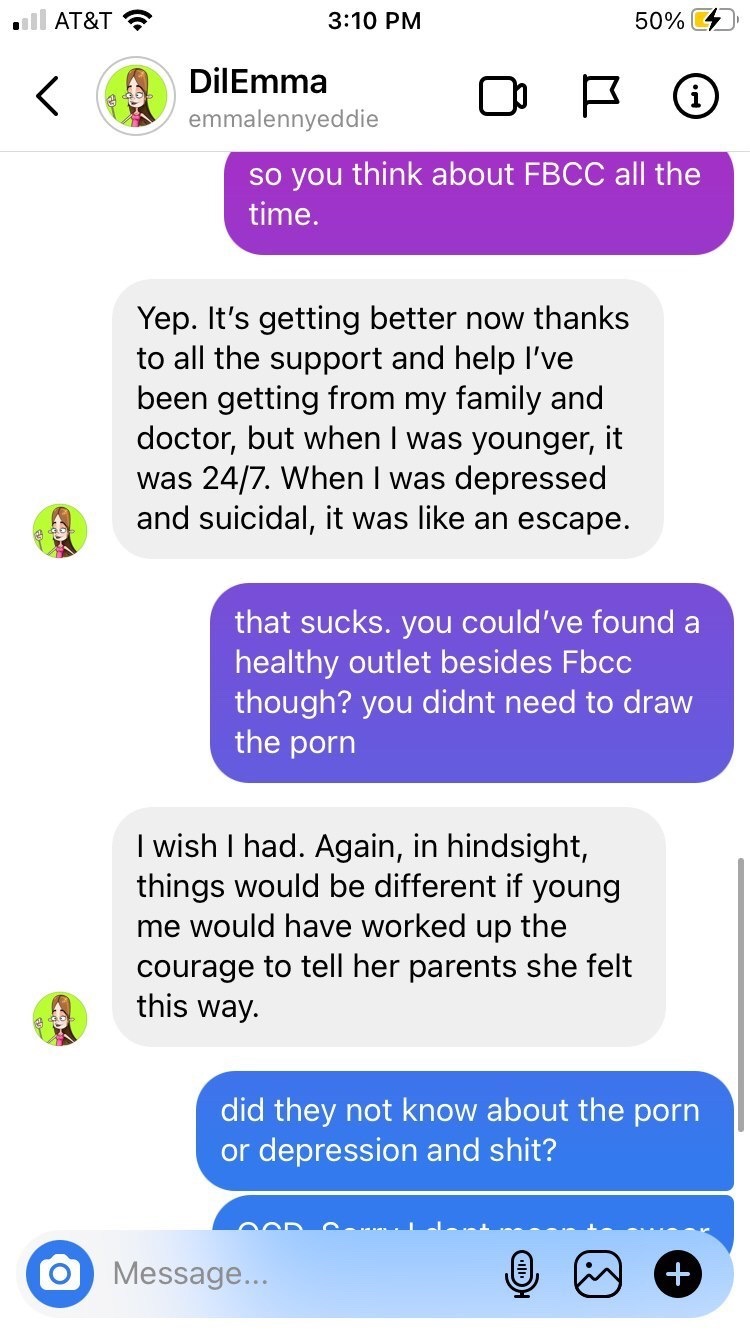Tap the emmalennyeddie username
The height and width of the screenshot is (1334, 750).
283,119
